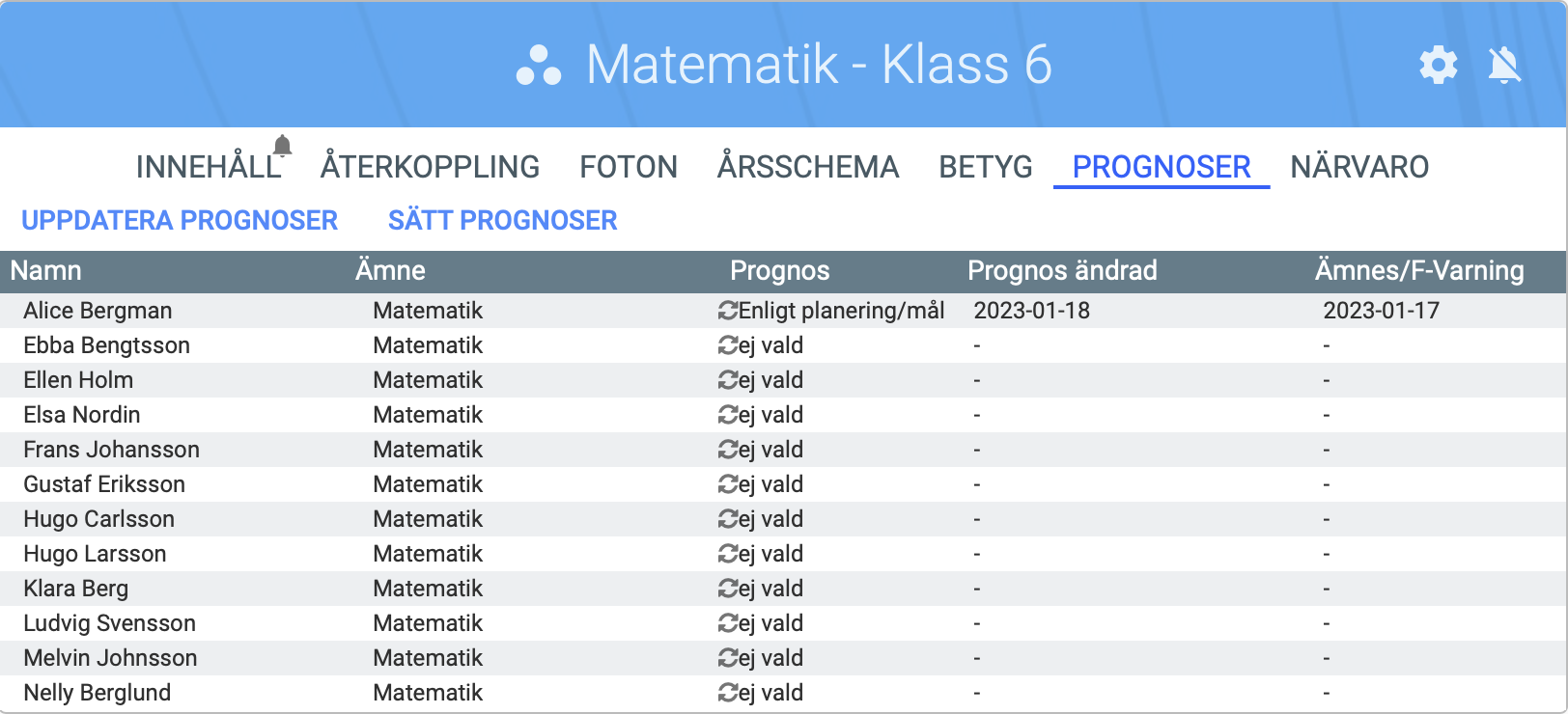Refresh prognosis icon for Alice Bergman

coord(728,311)
